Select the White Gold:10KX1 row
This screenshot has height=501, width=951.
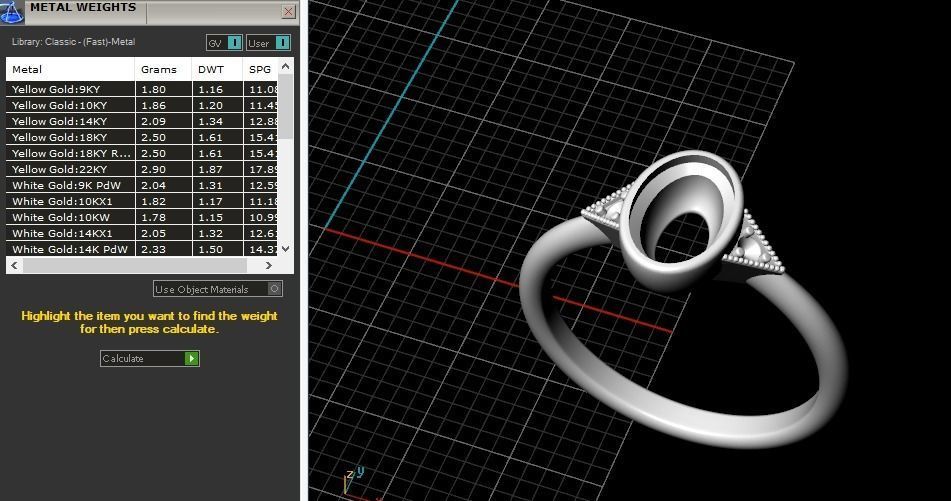click(x=142, y=201)
